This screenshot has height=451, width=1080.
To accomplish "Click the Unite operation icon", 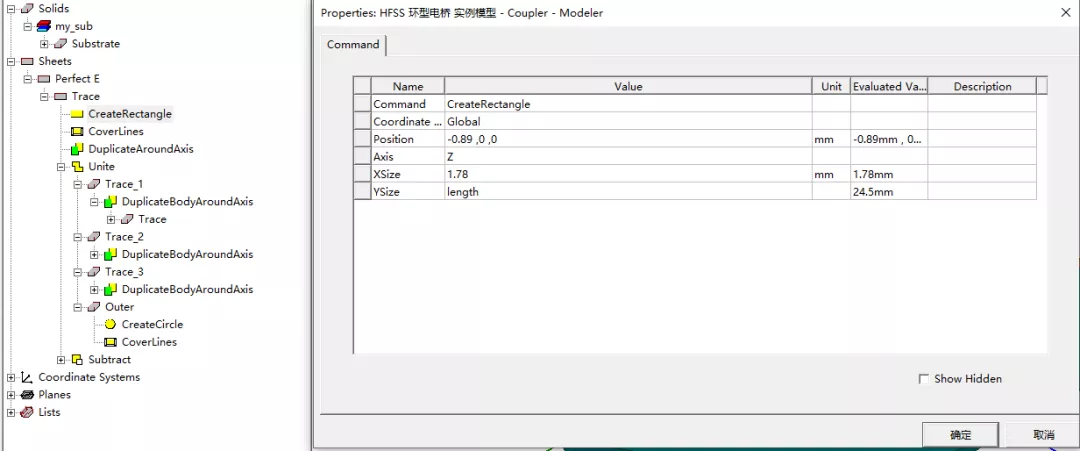I will click(x=77, y=167).
